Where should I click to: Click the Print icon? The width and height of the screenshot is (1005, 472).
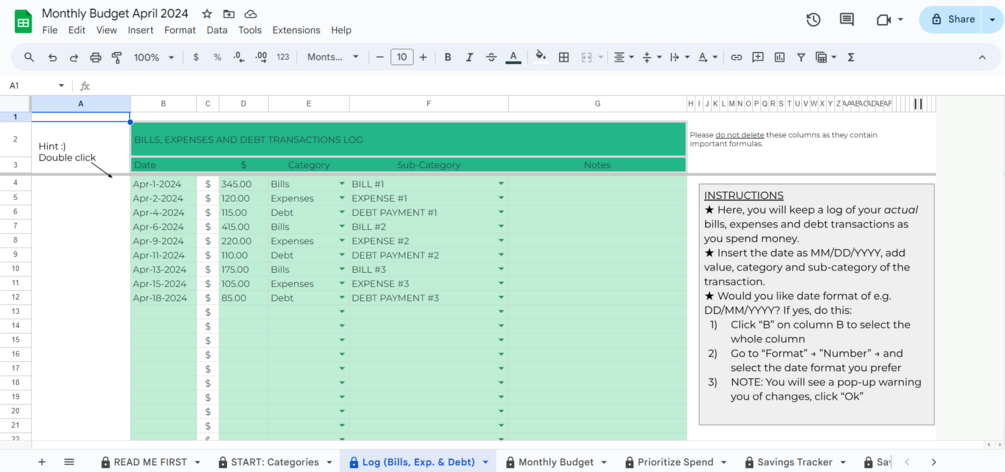96,57
